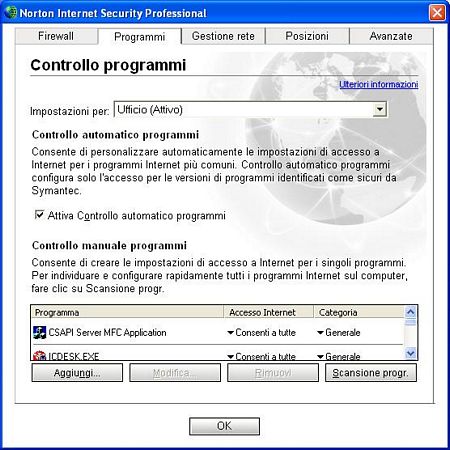This screenshot has width=450, height=450.
Task: Open the Impostazioni per dropdown arrow
Action: (379, 109)
